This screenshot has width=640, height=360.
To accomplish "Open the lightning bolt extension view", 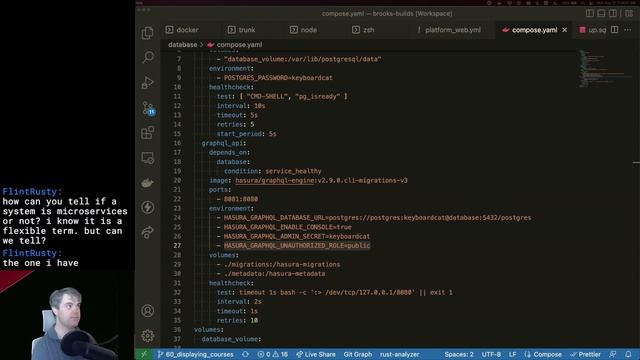I will coord(148,207).
